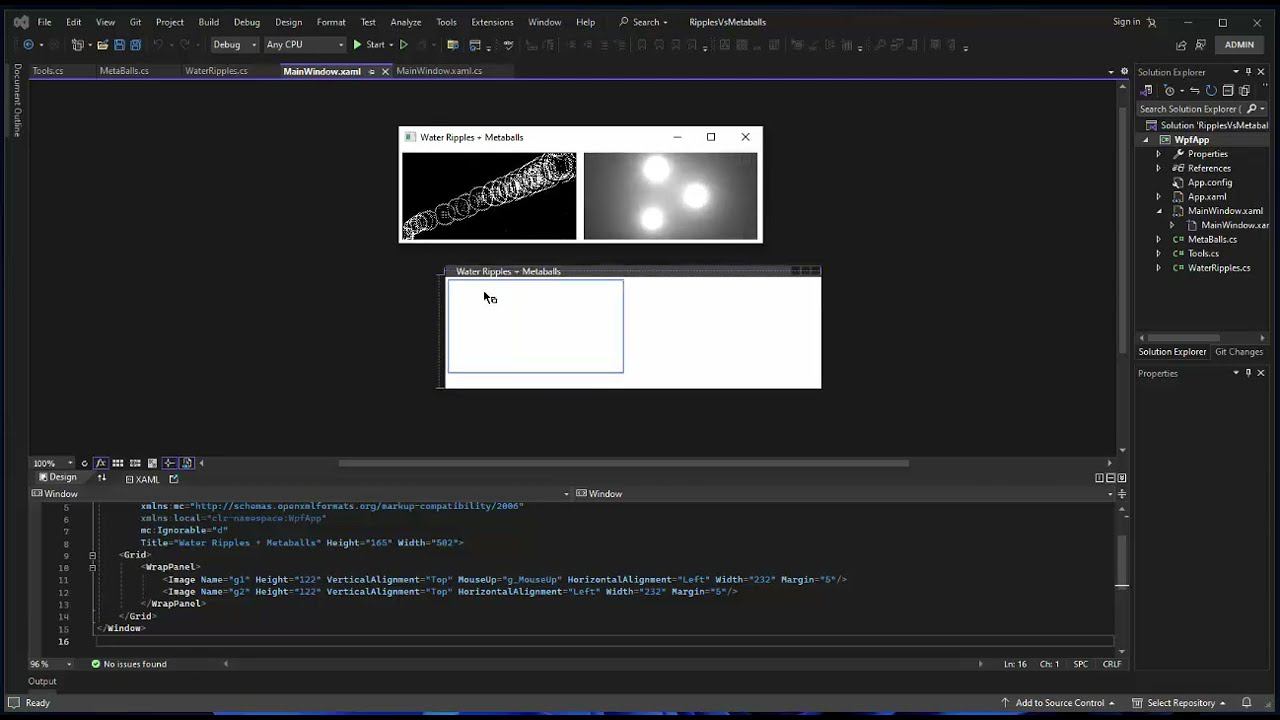Screen dimensions: 1280x720
Task: Click the pop out XAML icon
Action: pyautogui.click(x=173, y=479)
